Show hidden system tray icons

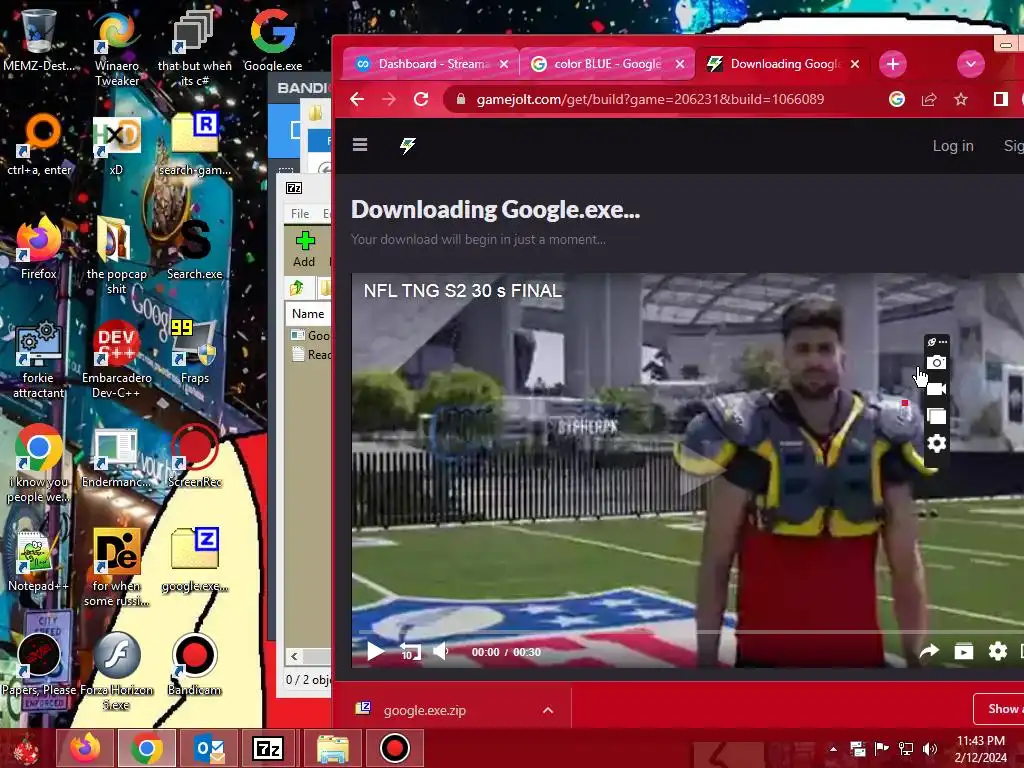click(833, 749)
